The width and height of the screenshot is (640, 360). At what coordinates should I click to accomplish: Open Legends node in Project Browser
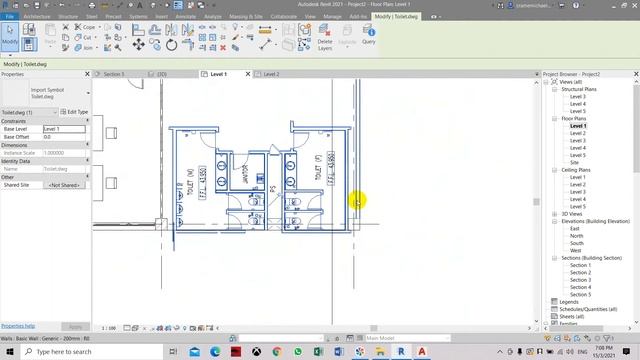coord(569,302)
